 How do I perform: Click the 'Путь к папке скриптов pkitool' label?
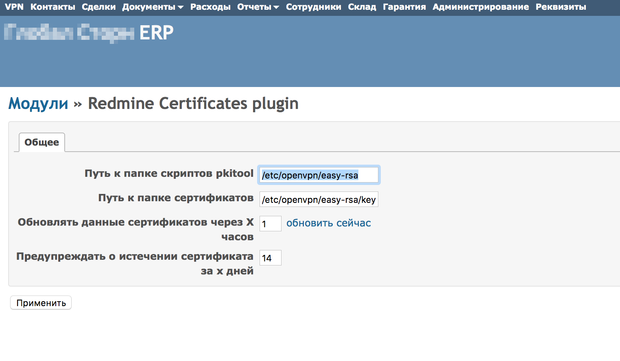point(169,174)
